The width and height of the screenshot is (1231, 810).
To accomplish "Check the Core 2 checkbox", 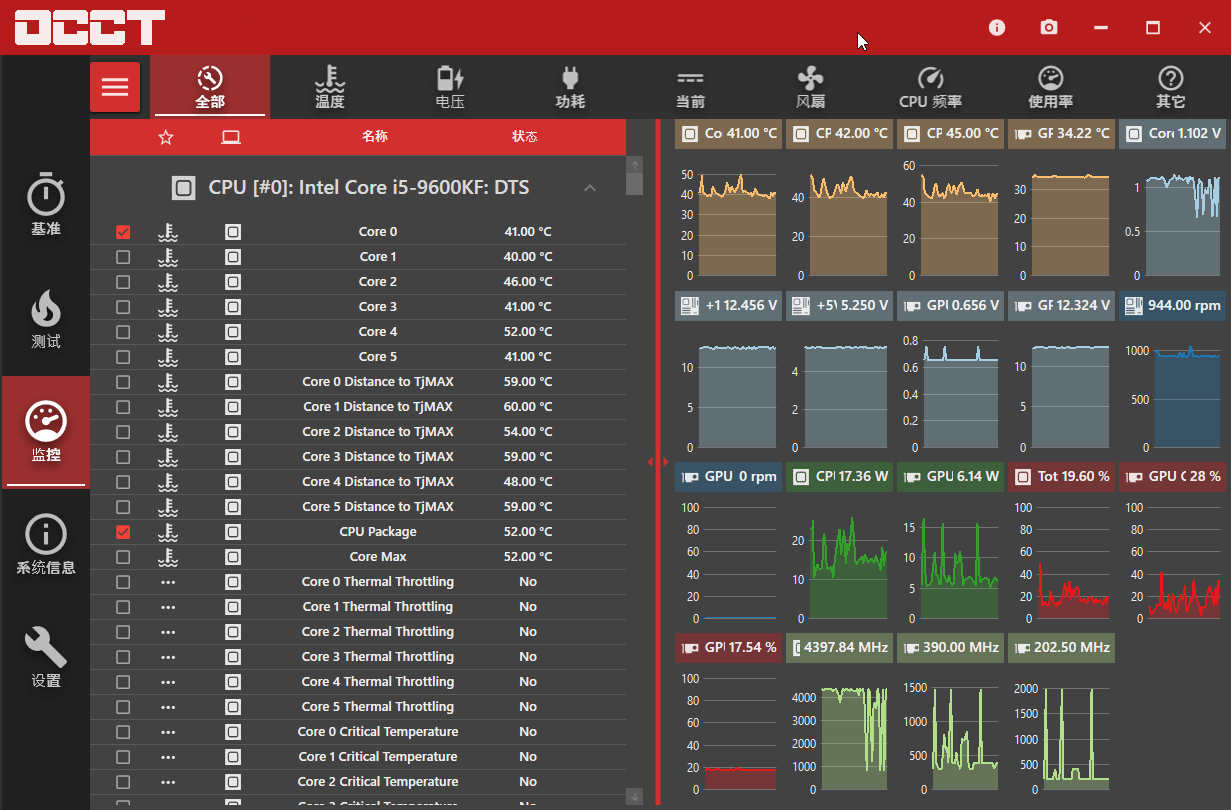I will (123, 282).
